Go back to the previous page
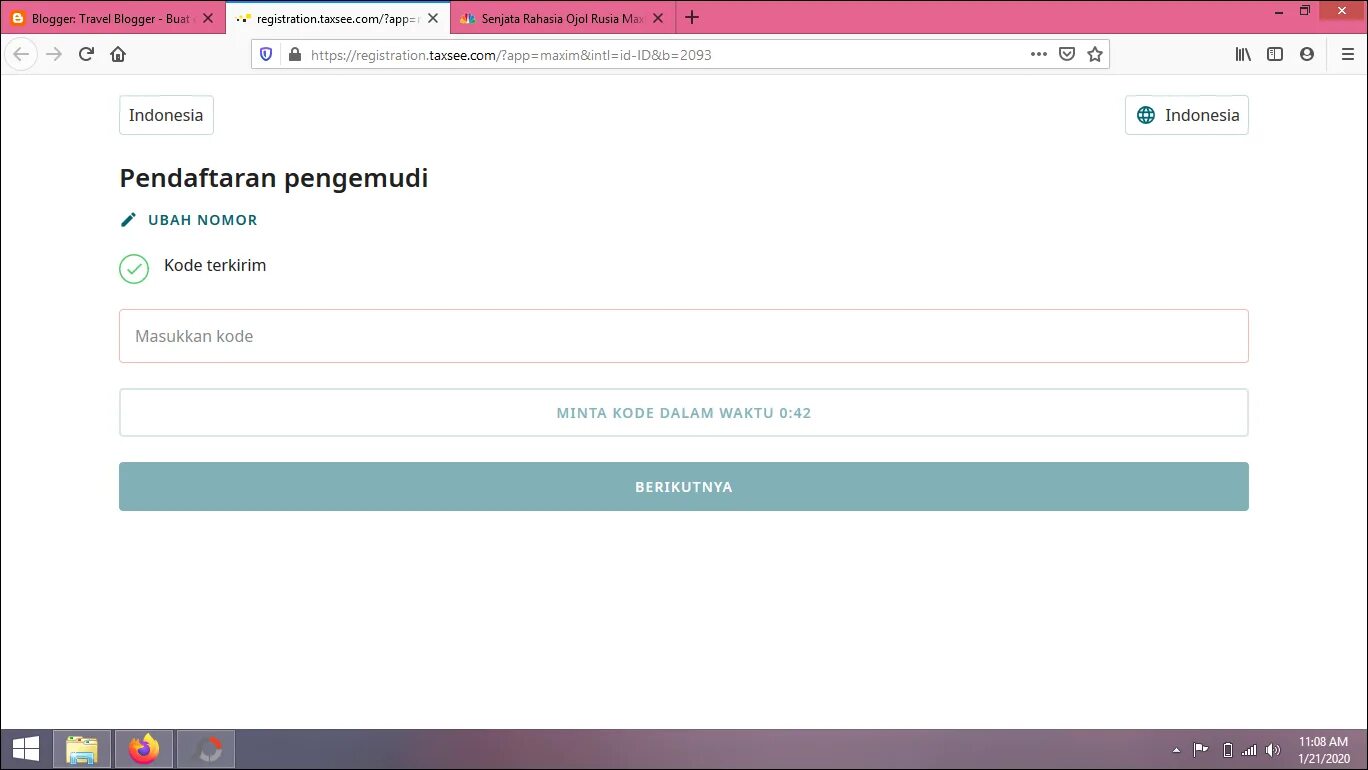Screen dimensions: 1368x770 pos(22,54)
